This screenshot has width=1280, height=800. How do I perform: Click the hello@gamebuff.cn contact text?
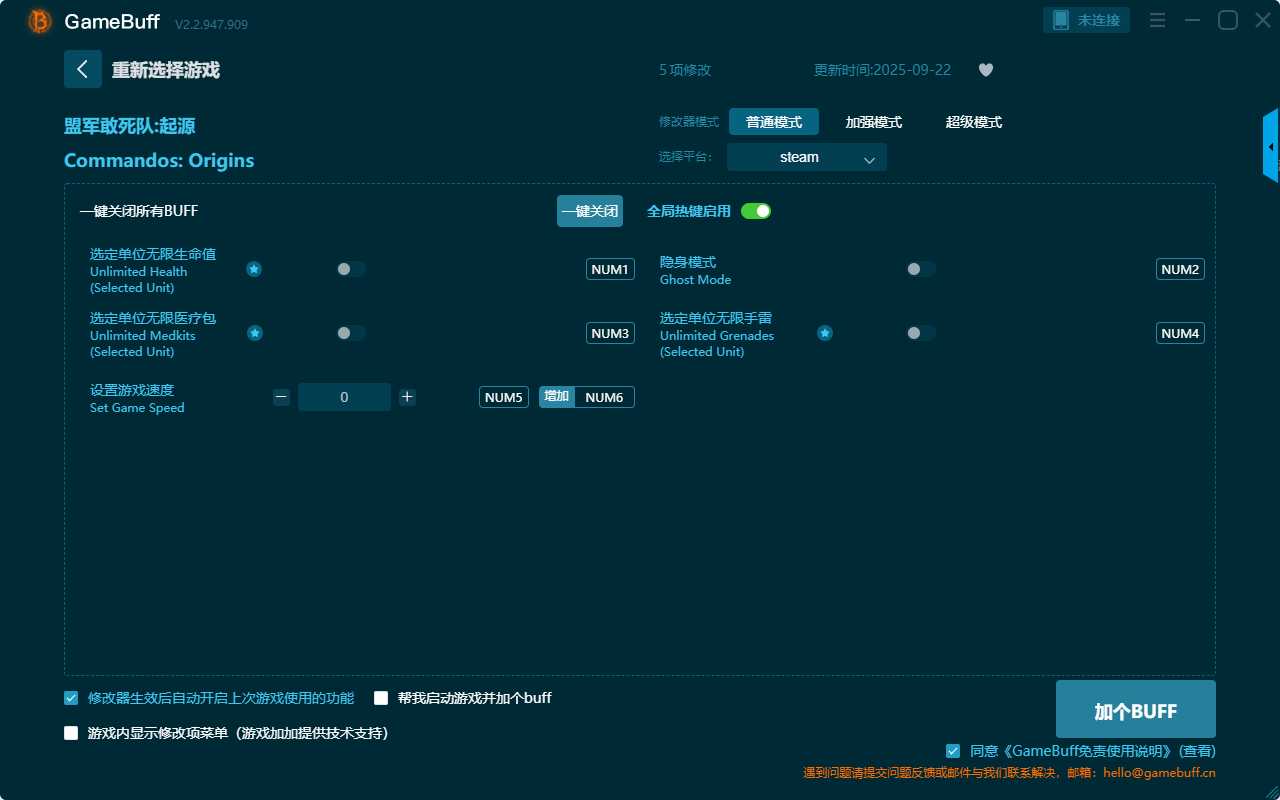tap(1160, 773)
